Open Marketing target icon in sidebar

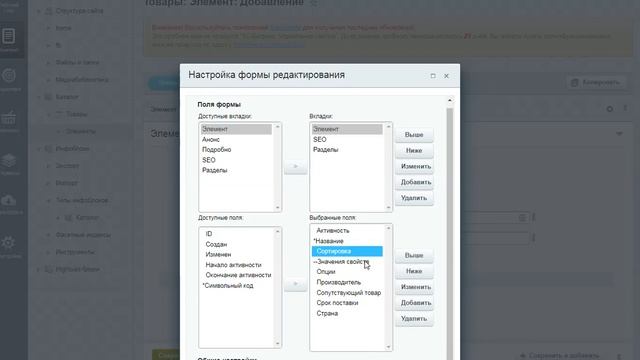[9, 78]
